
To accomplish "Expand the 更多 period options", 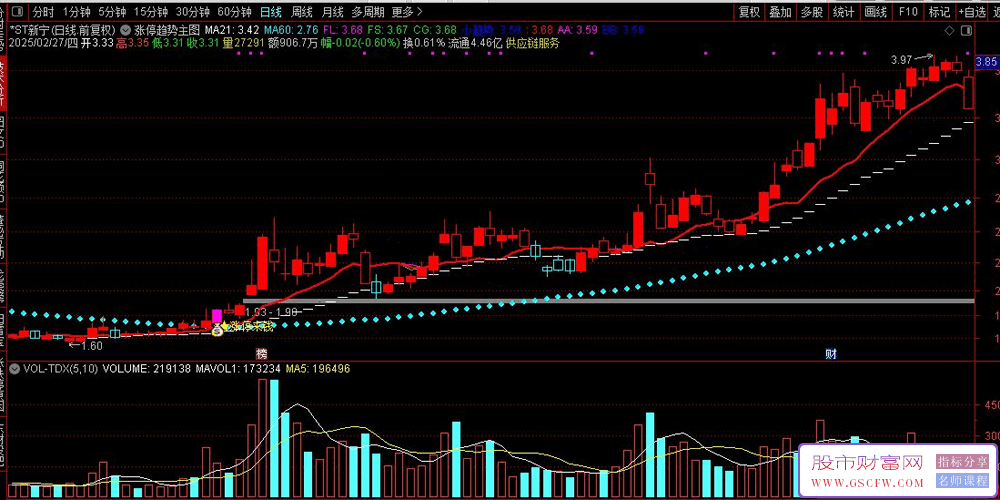I will [408, 11].
